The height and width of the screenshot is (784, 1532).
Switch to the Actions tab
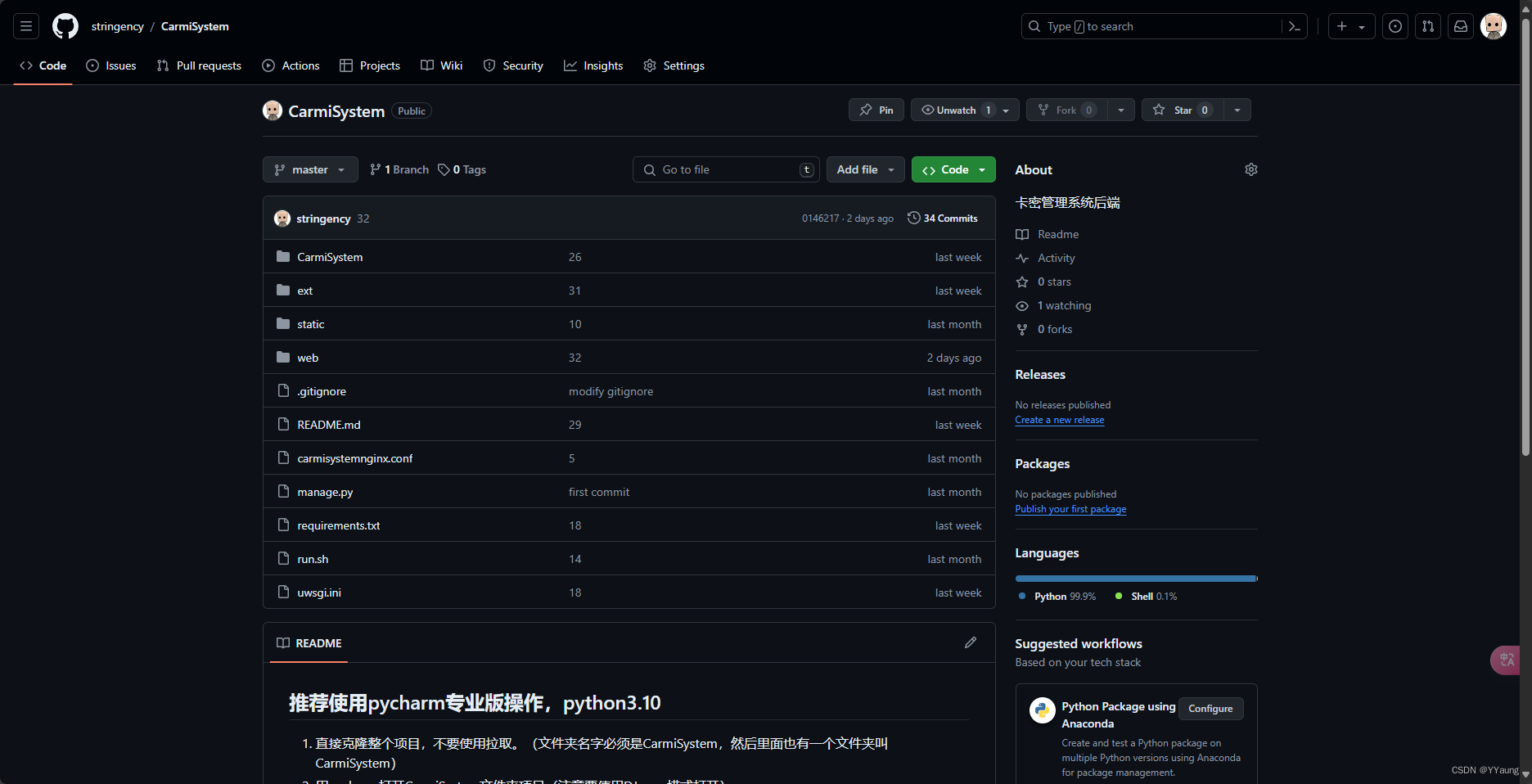(x=291, y=65)
